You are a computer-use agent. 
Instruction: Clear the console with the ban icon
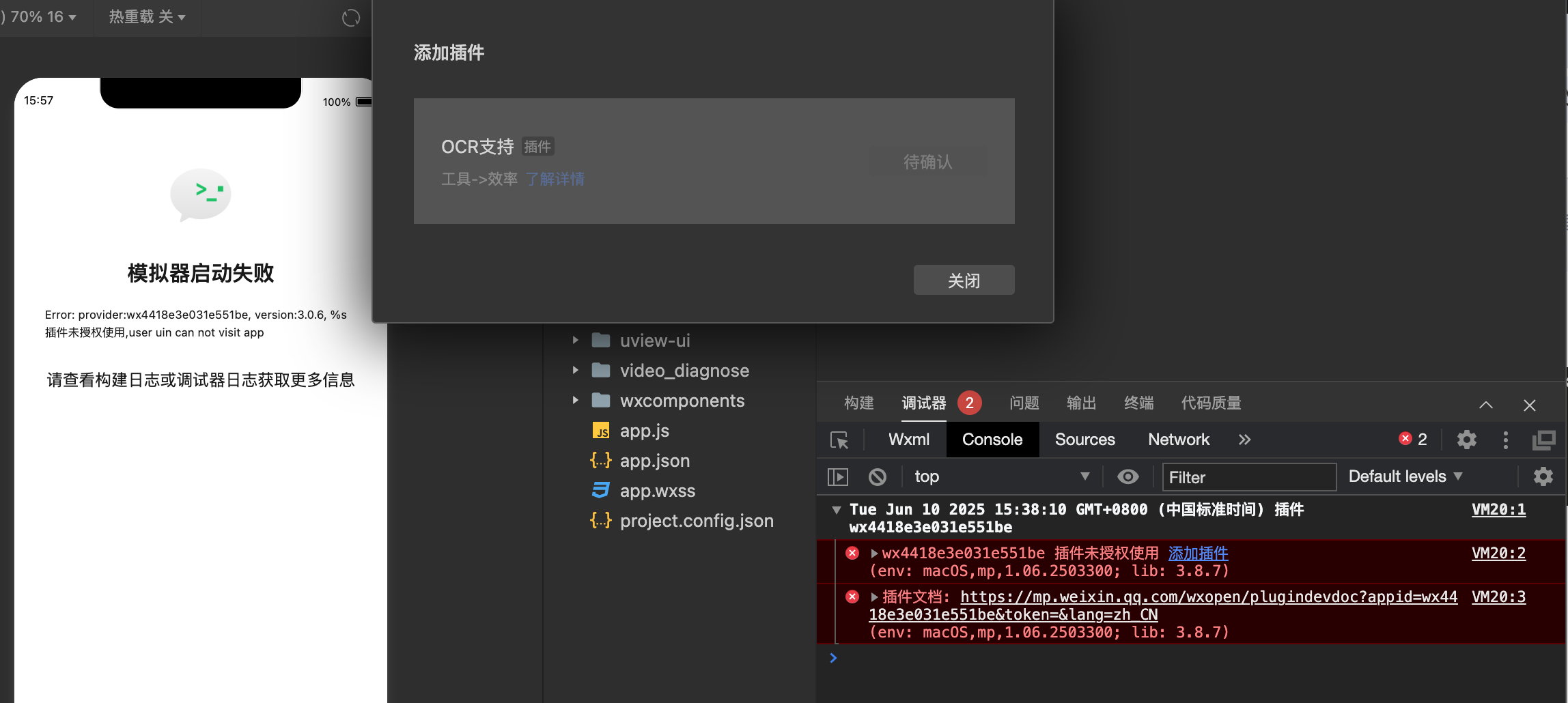[x=878, y=476]
